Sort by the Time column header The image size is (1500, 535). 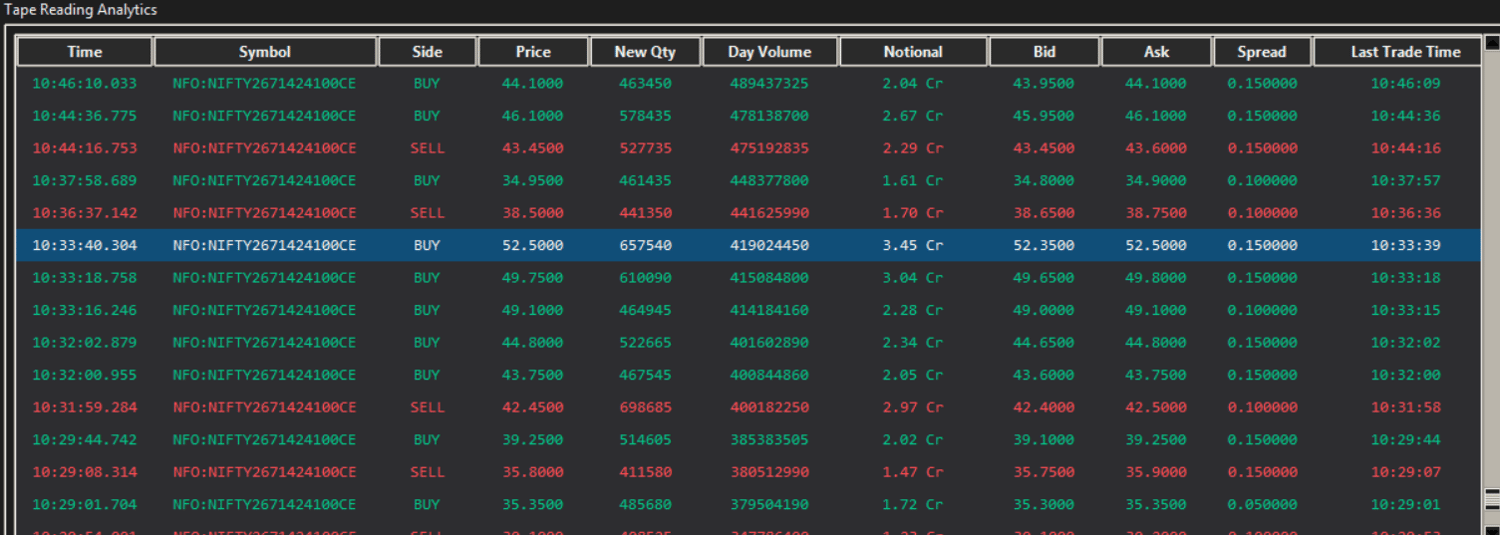pyautogui.click(x=85, y=52)
